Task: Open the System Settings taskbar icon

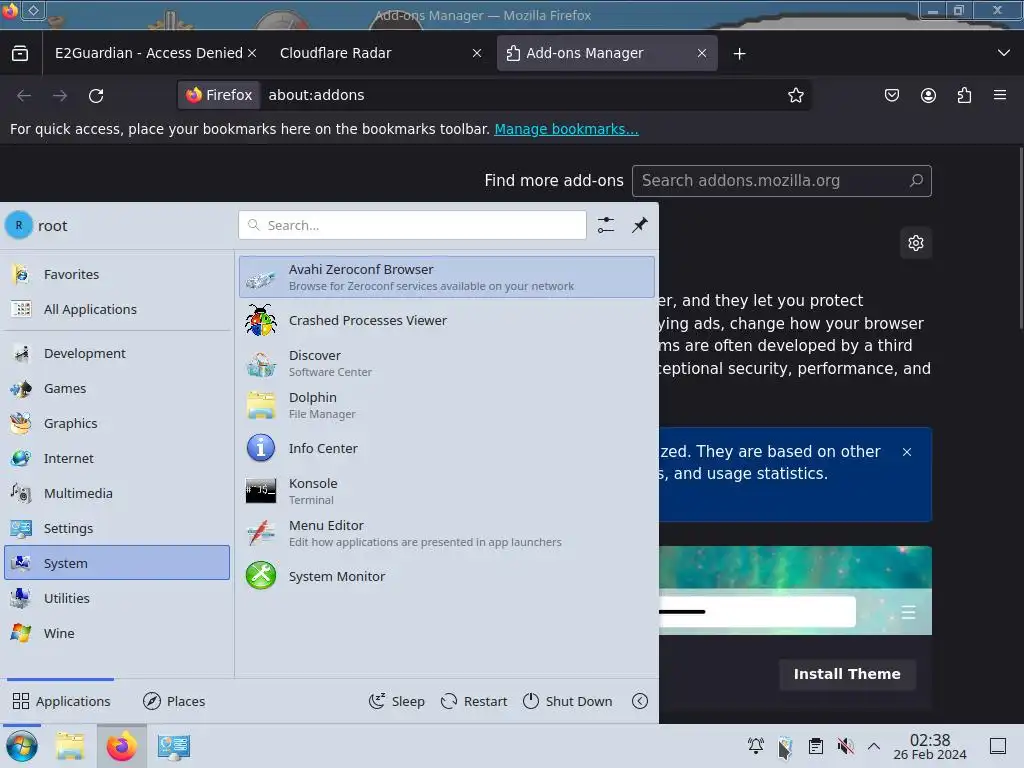Action: tap(174, 746)
